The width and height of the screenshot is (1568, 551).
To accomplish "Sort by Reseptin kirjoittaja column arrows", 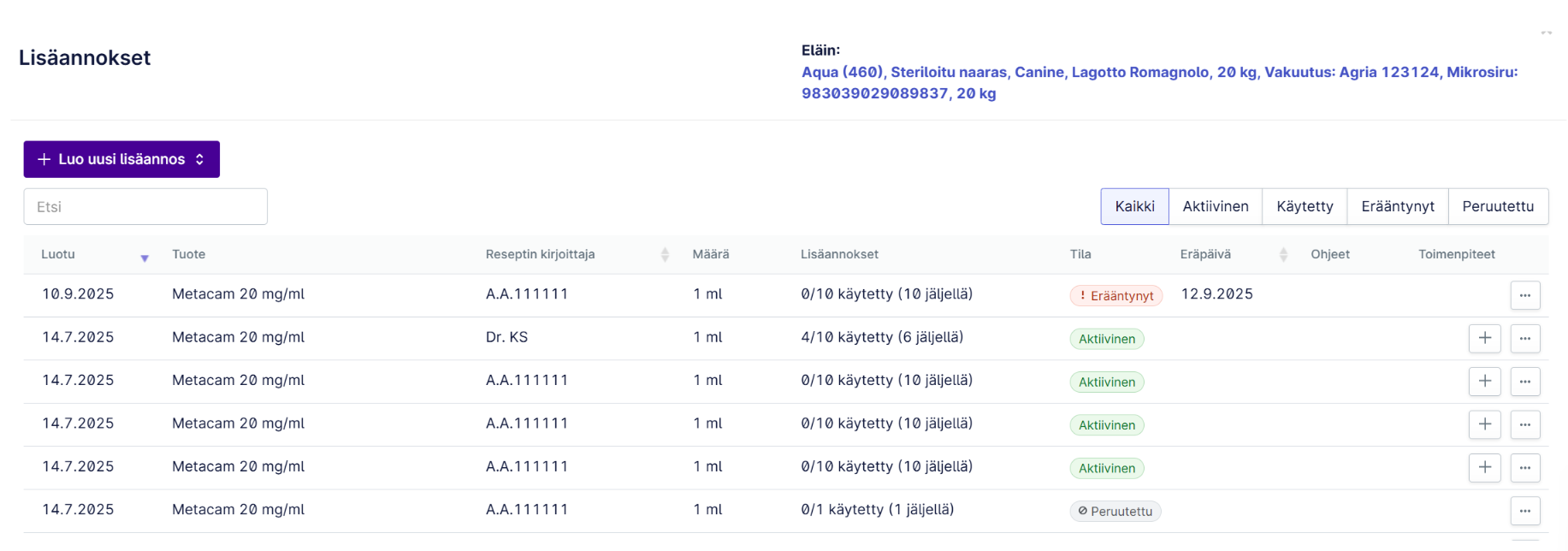I will [x=665, y=254].
